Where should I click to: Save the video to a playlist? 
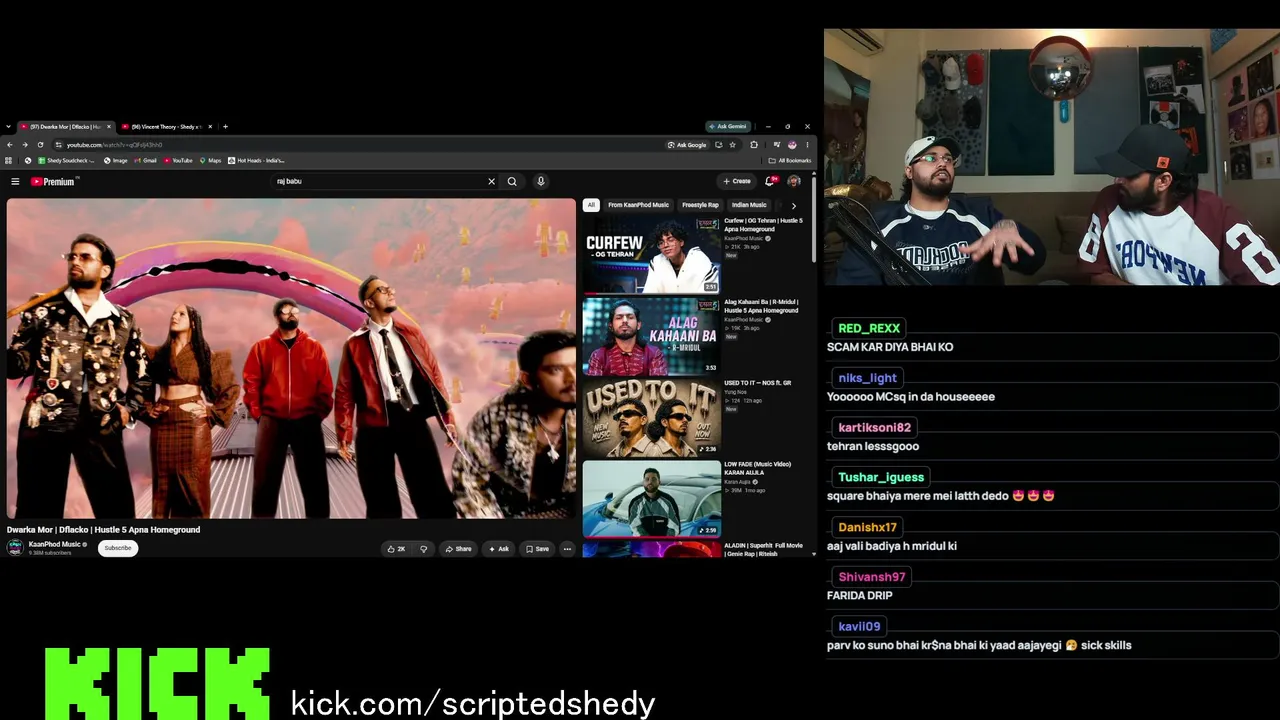(x=538, y=549)
